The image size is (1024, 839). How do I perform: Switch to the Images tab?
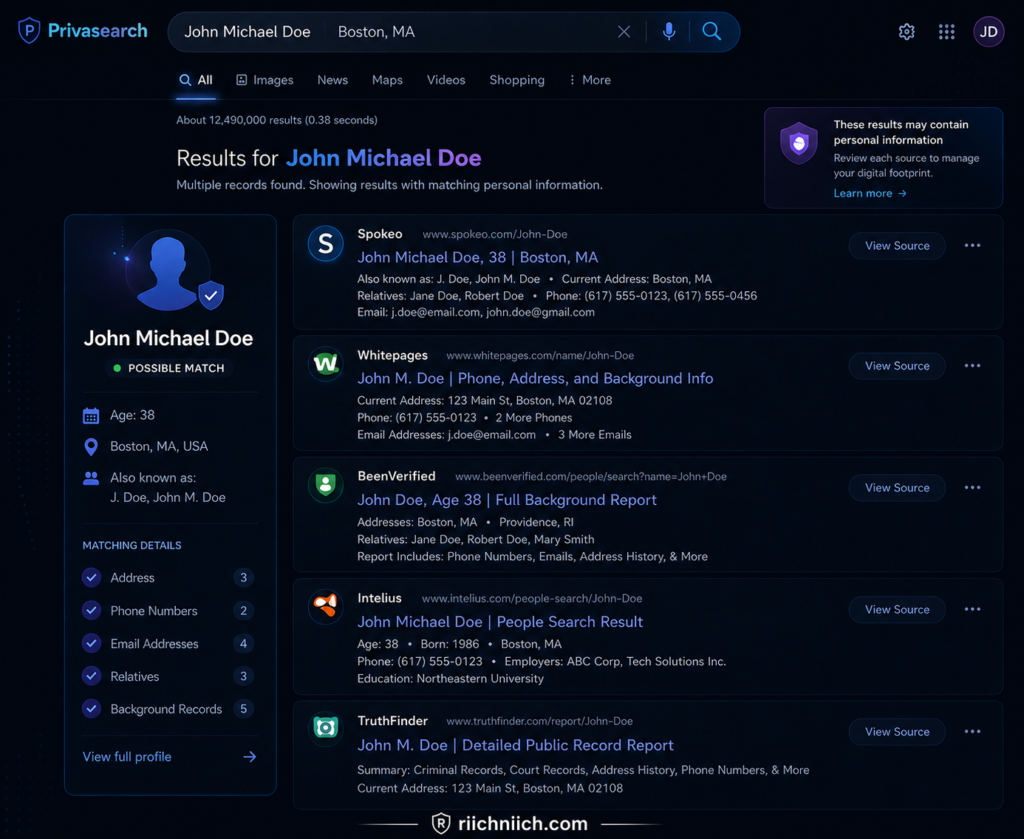pyautogui.click(x=264, y=80)
